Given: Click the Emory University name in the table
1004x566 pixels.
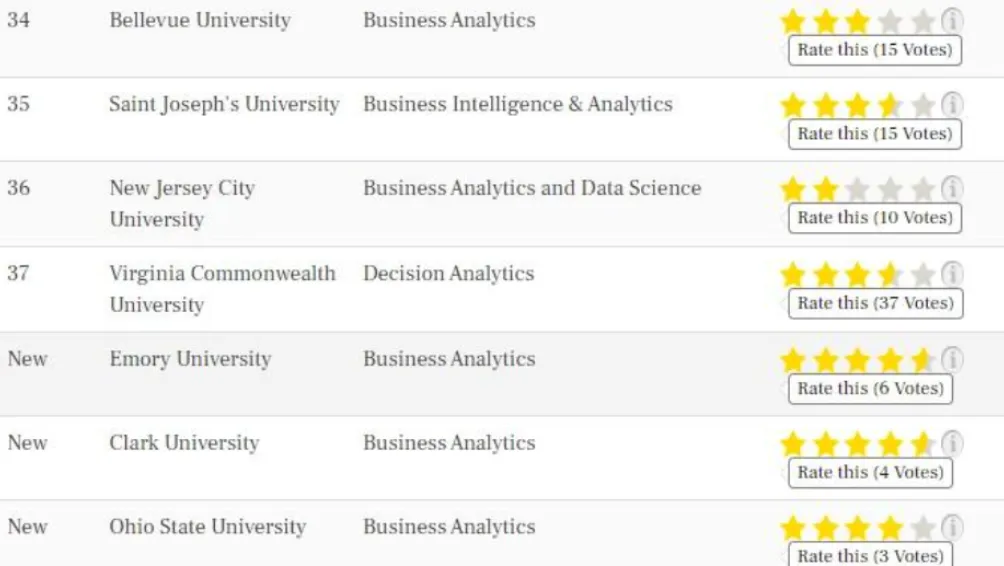Looking at the screenshot, I should (190, 359).
